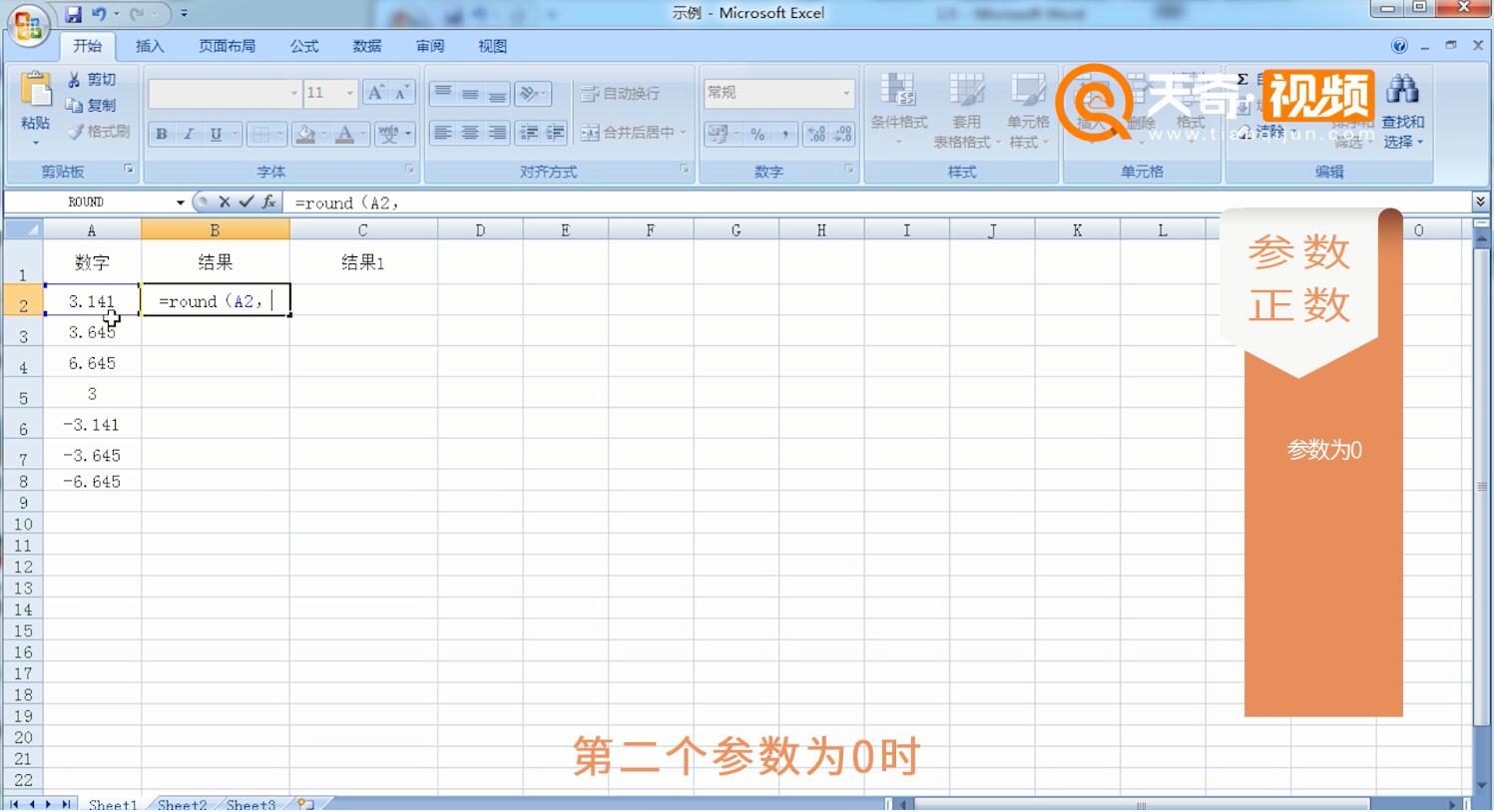1494x812 pixels.
Task: Apply the fill color bucket
Action: [x=305, y=134]
